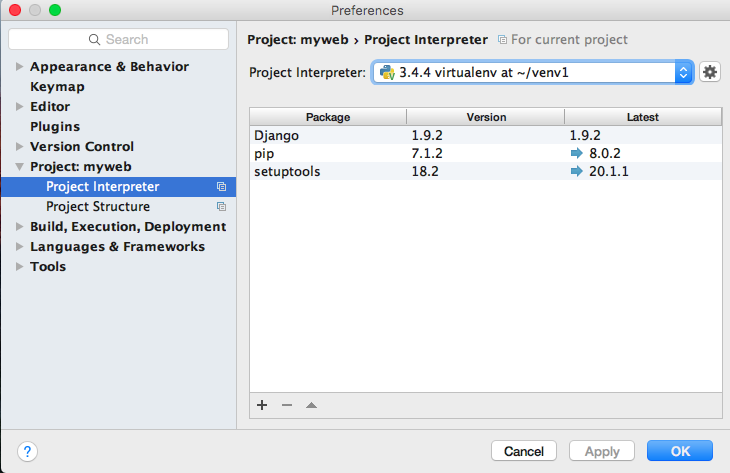This screenshot has height=473, width=730.
Task: Expand the Editor section
Action: click(x=20, y=107)
